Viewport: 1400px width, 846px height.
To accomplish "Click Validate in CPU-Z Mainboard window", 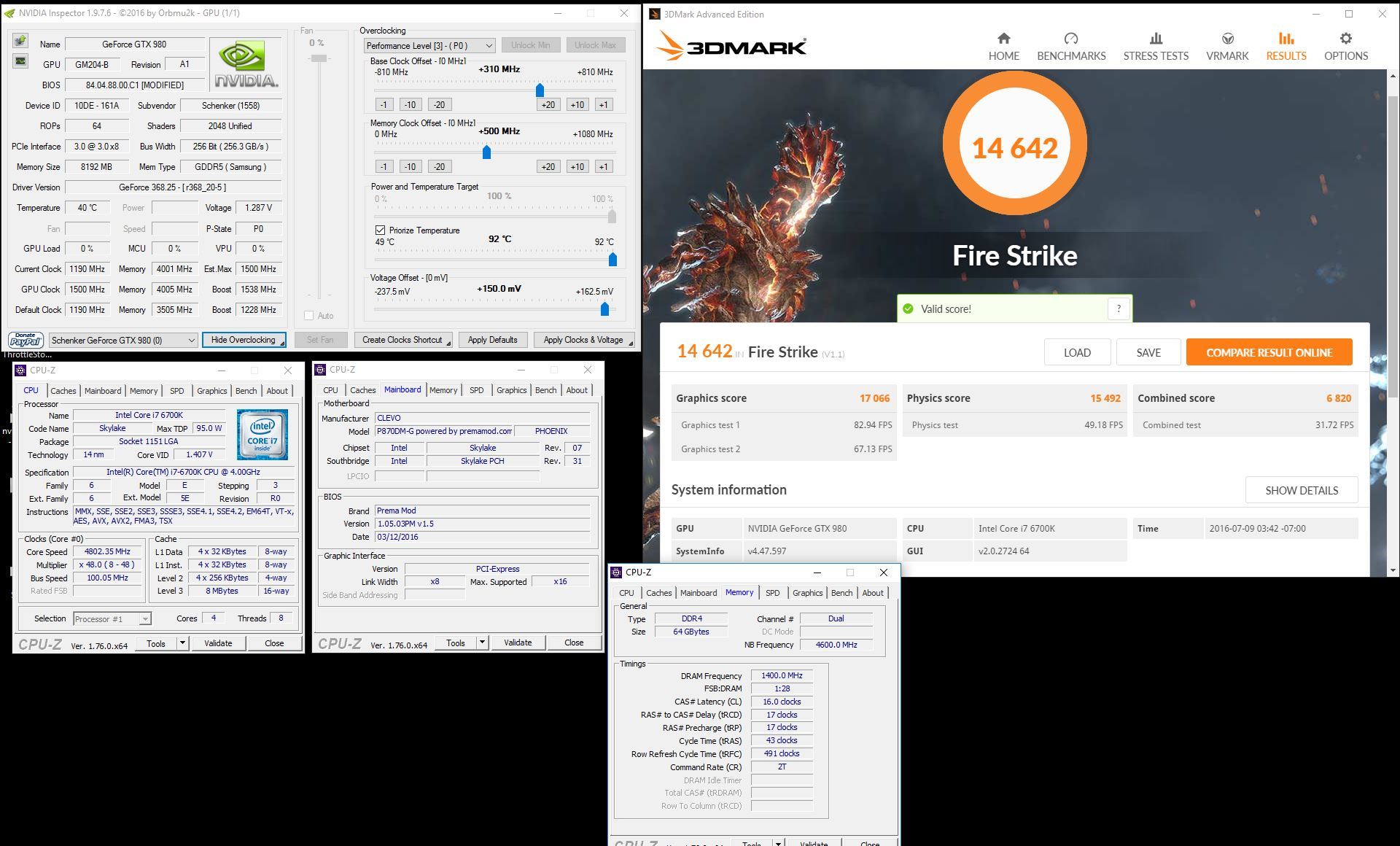I will pos(518,643).
